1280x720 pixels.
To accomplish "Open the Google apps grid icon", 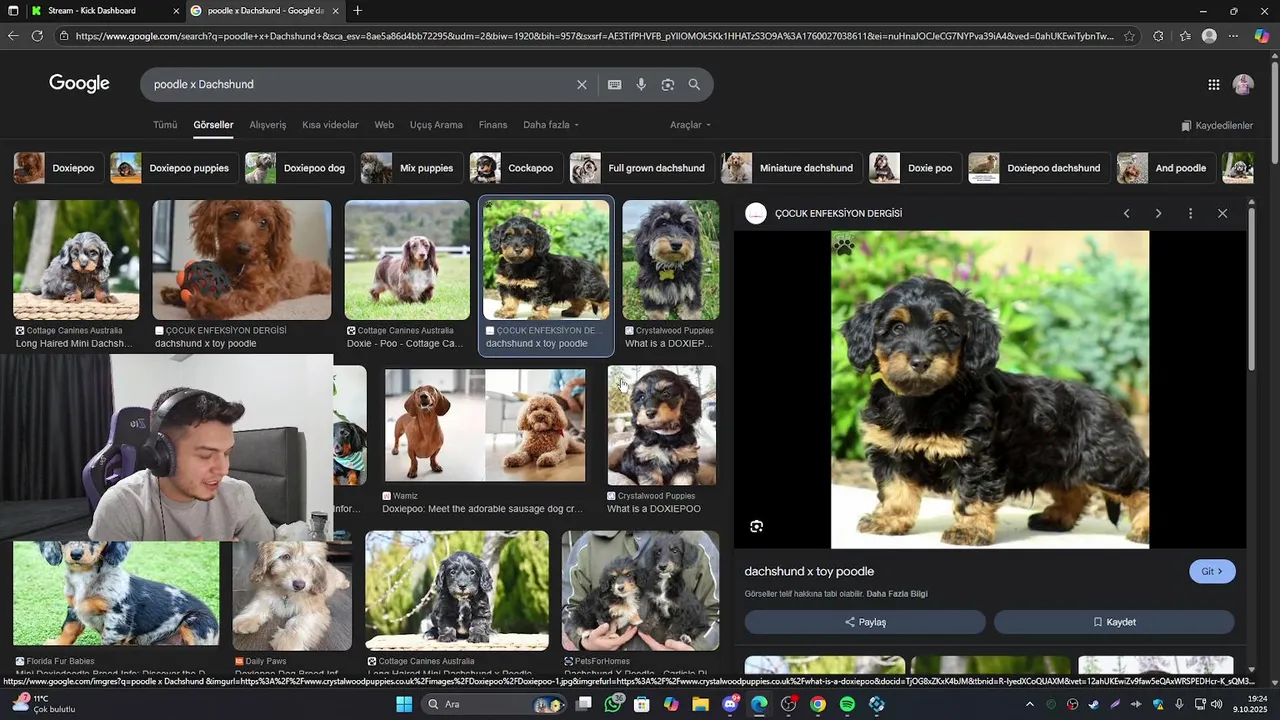I will click(1214, 85).
